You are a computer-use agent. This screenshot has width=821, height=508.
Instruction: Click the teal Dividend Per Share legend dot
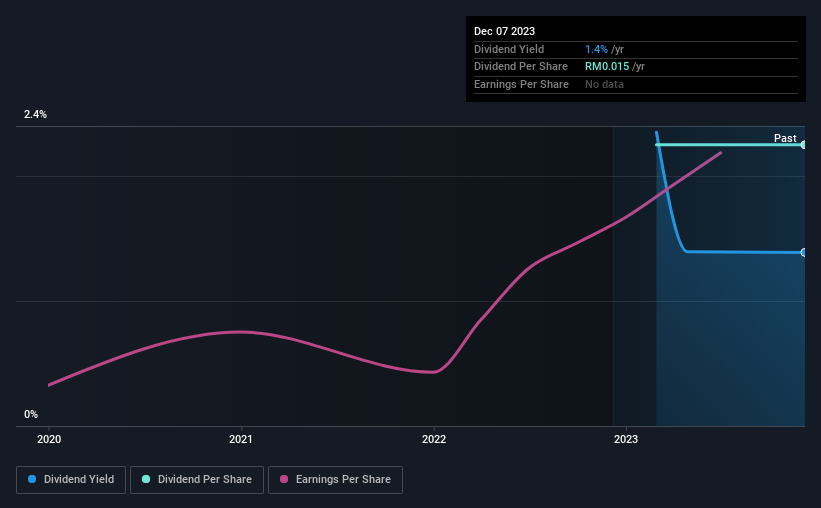(x=146, y=479)
